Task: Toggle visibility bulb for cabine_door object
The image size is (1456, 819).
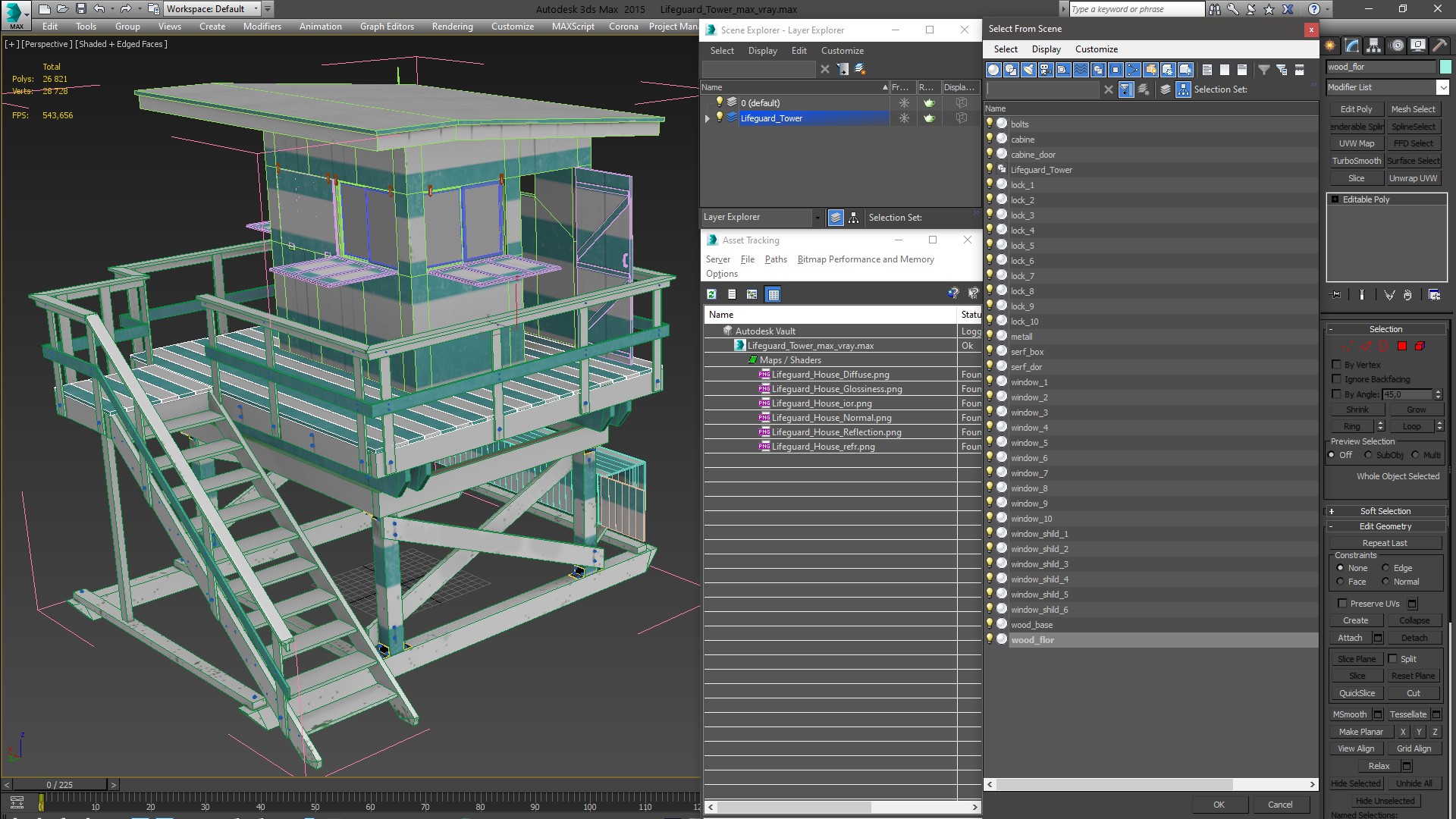Action: (x=990, y=154)
